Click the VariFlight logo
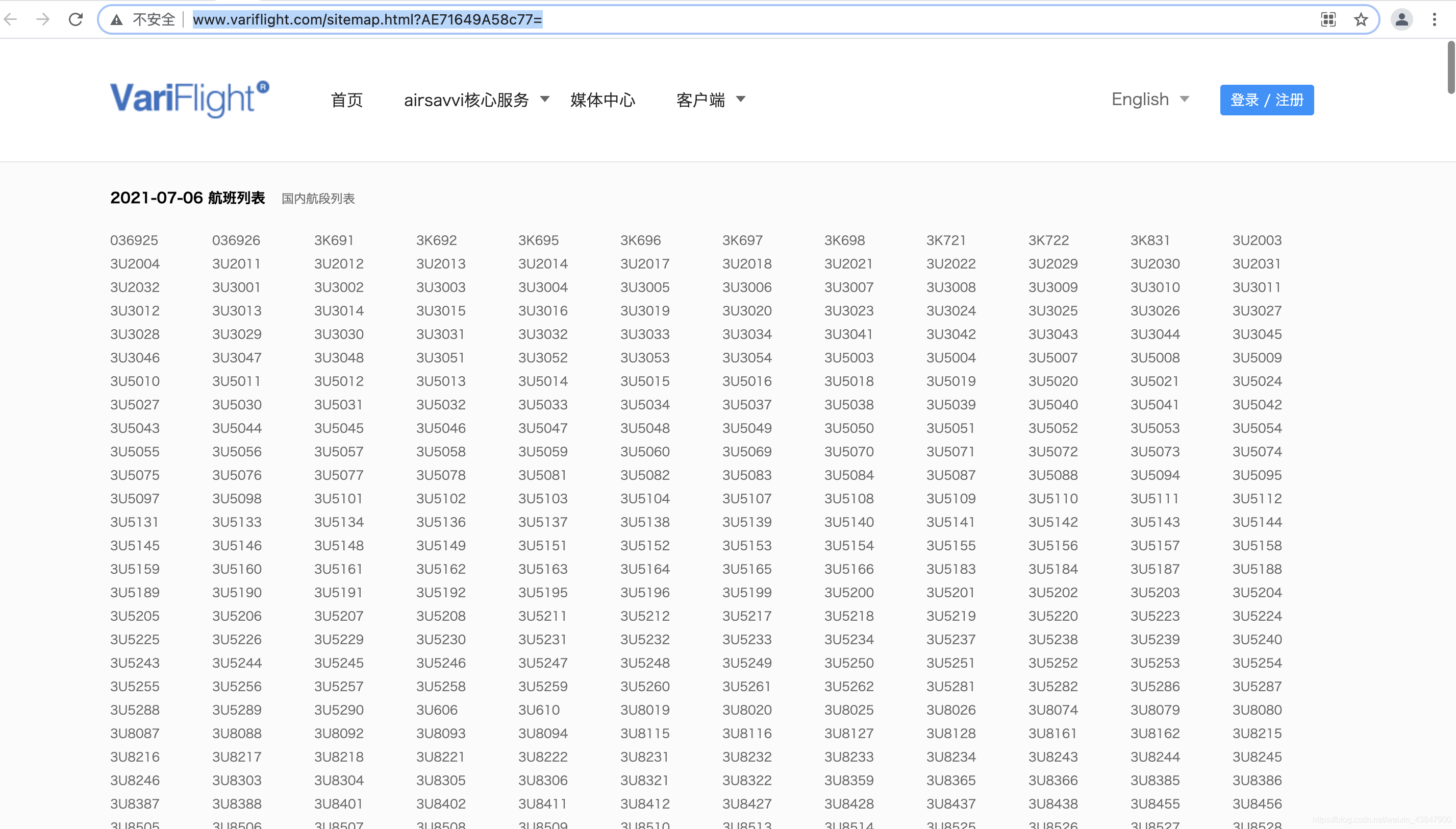This screenshot has height=829, width=1456. pyautogui.click(x=189, y=99)
